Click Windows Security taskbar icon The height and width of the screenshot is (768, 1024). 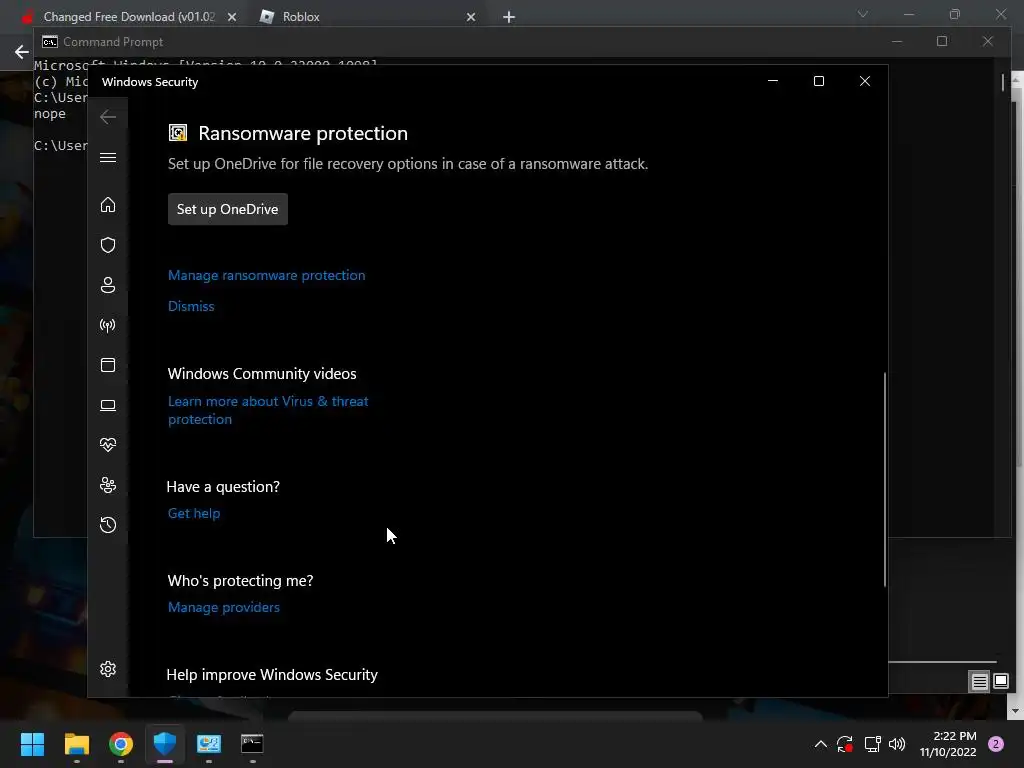tap(165, 744)
